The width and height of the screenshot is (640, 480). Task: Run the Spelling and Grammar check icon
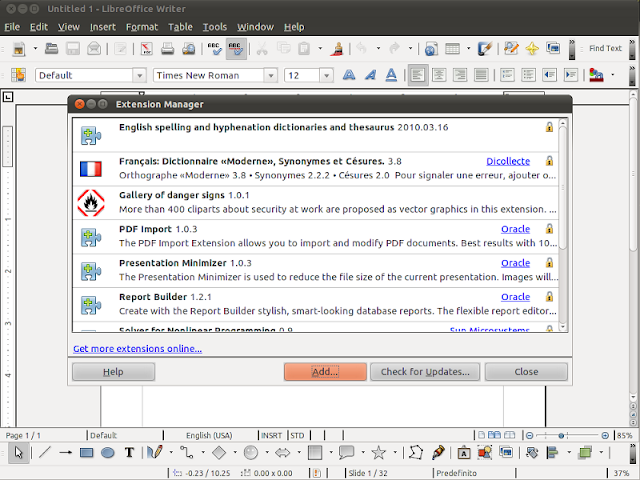[215, 49]
